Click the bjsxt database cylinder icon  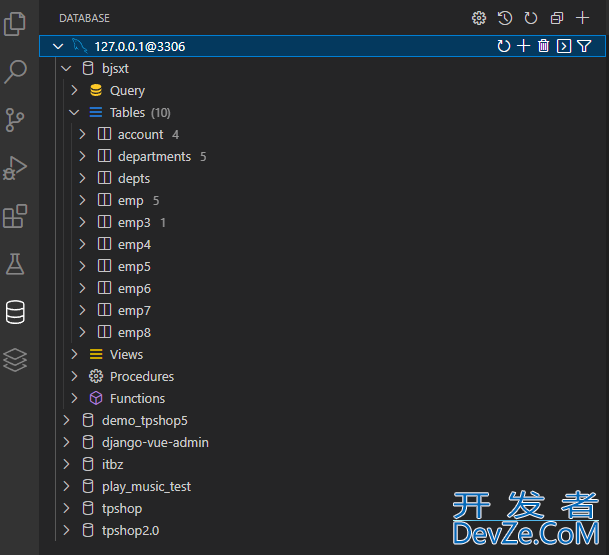tap(88, 68)
